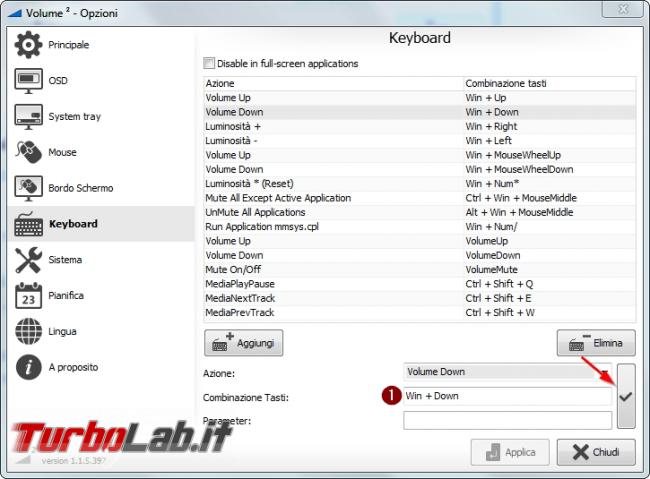Select the OSD monitor icon
650x479 pixels.
(28, 81)
